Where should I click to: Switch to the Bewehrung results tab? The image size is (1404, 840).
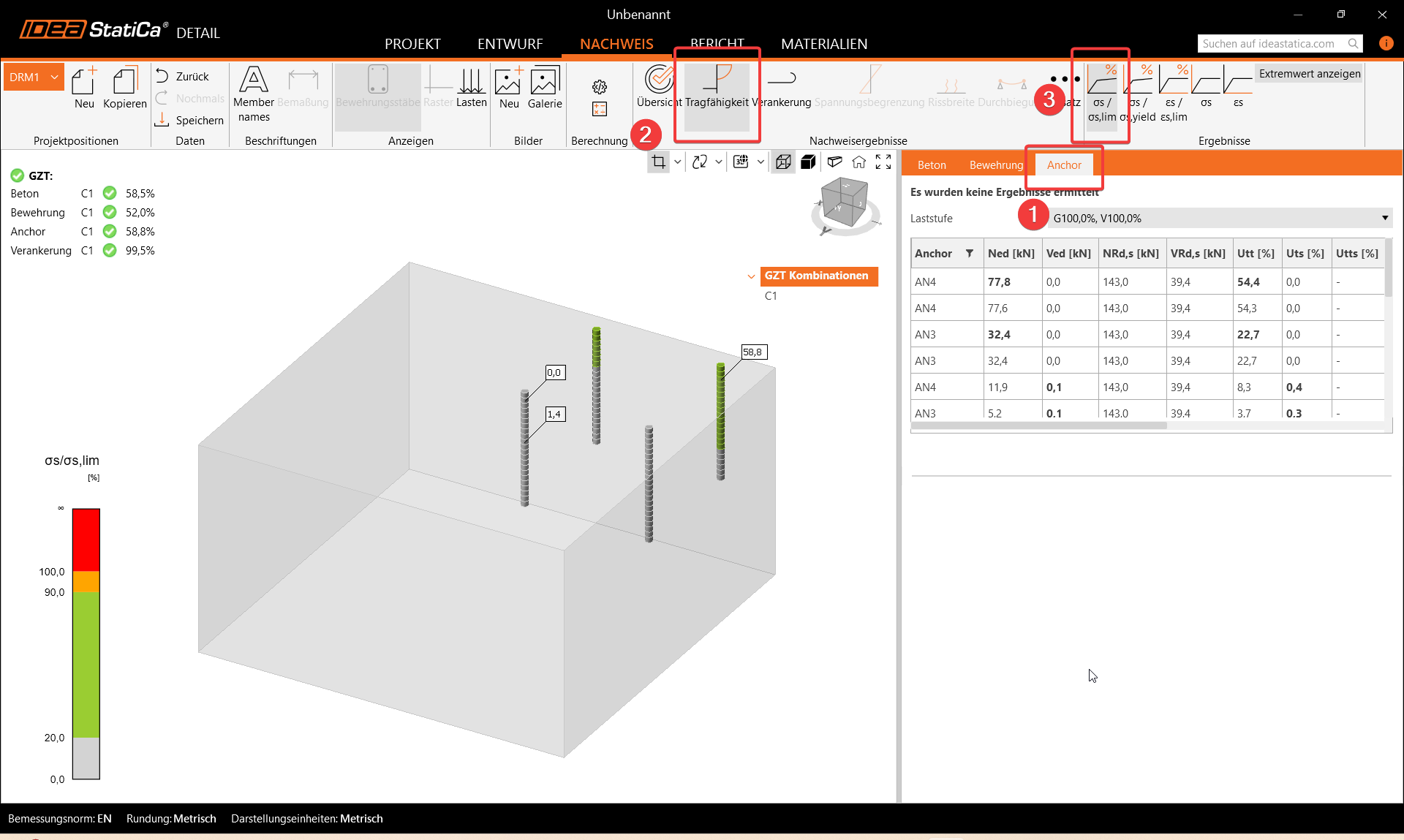(x=996, y=165)
